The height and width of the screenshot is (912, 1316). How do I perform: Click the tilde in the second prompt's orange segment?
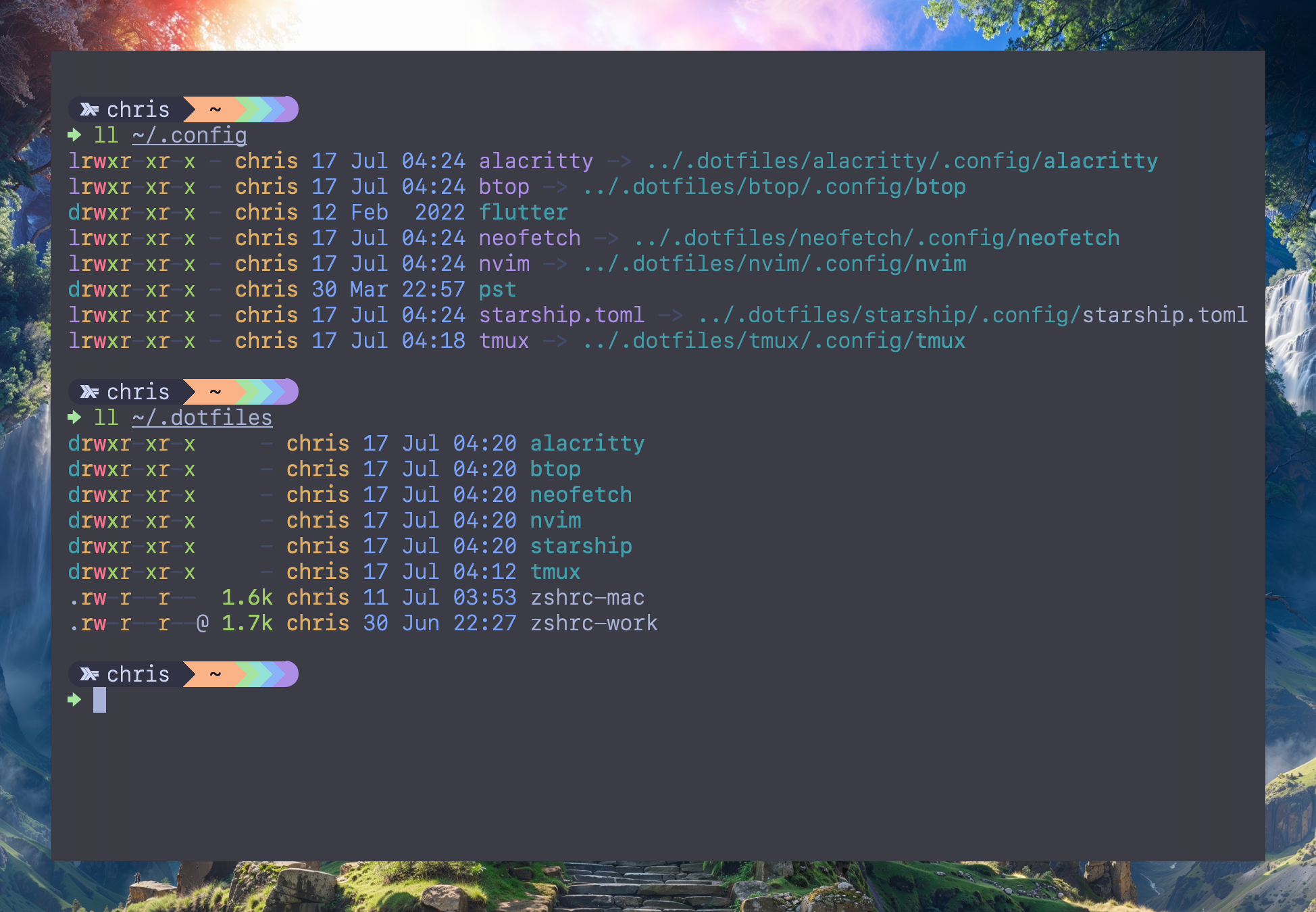tap(215, 392)
